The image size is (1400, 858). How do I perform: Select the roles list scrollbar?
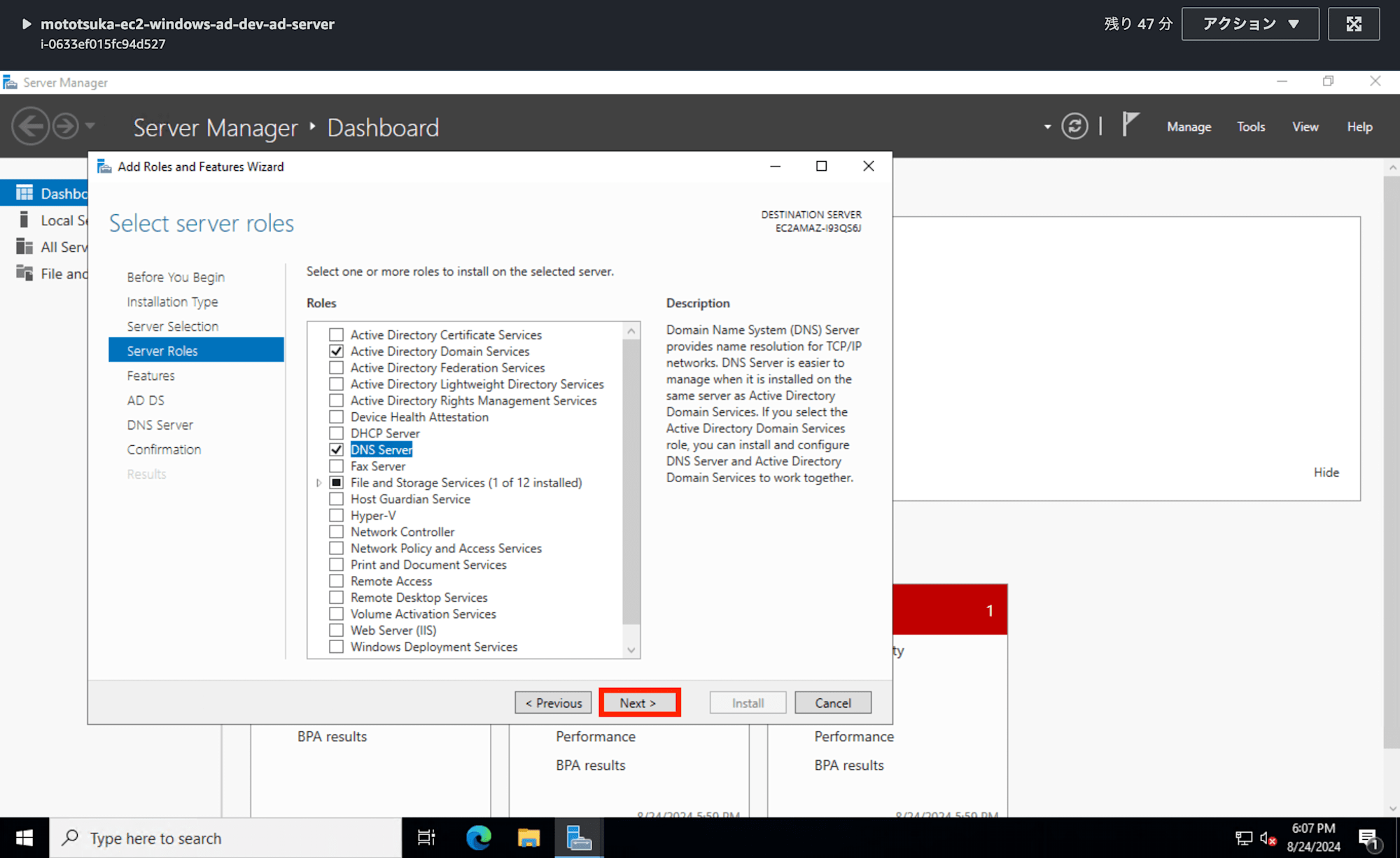coord(632,490)
